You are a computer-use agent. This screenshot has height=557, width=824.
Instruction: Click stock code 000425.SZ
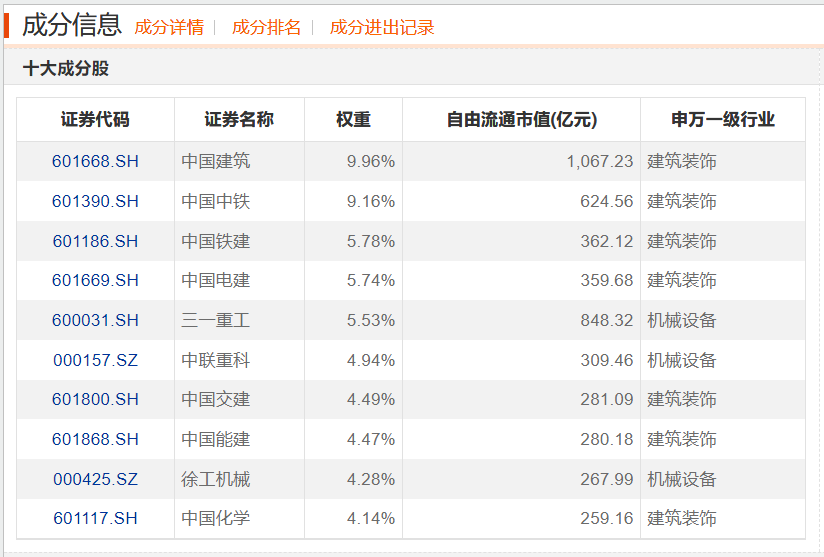point(95,479)
